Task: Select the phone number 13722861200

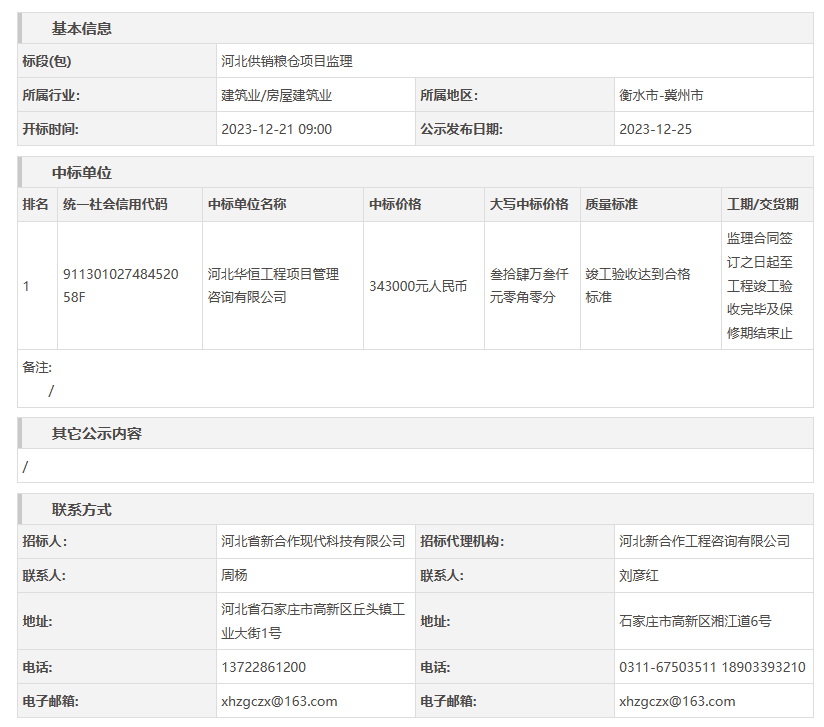Action: pyautogui.click(x=264, y=667)
